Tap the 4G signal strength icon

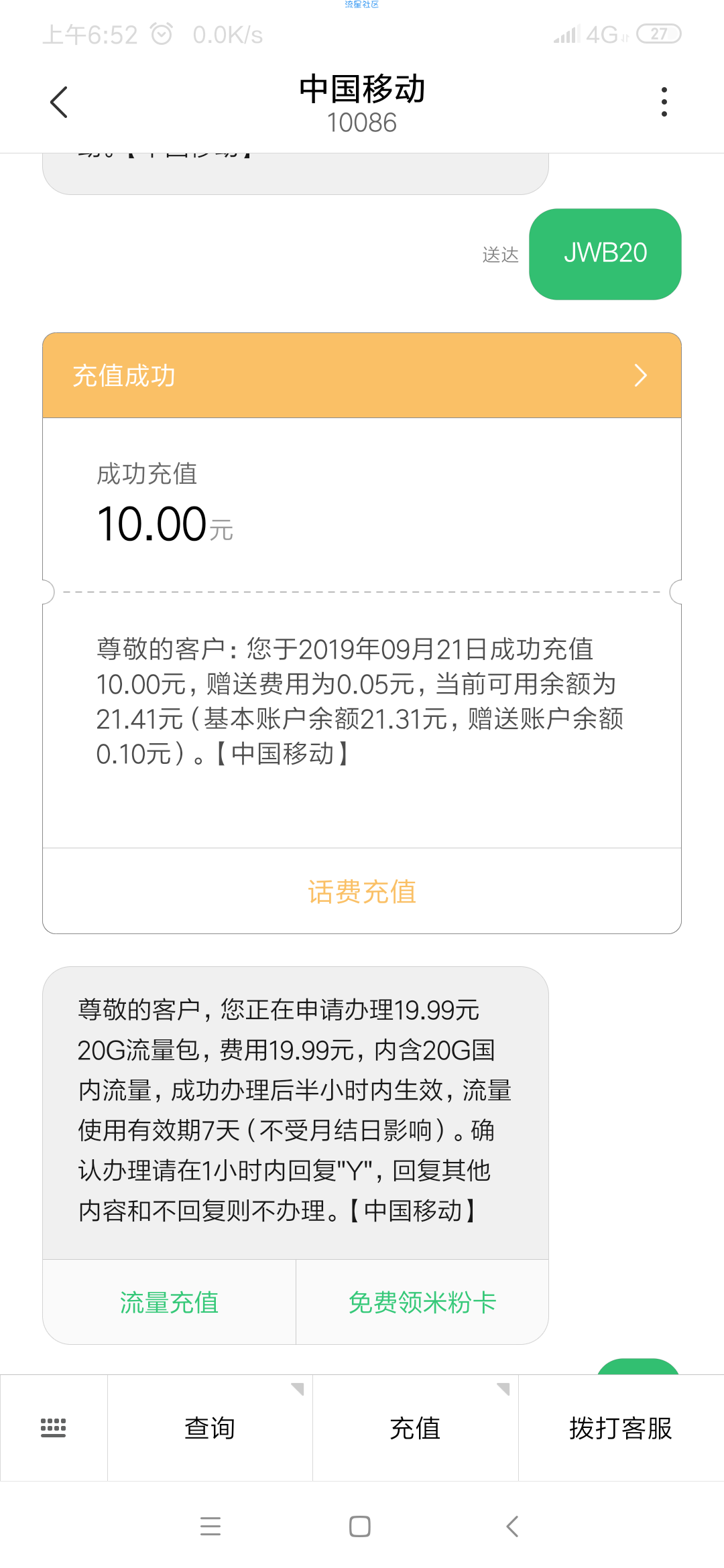click(590, 34)
